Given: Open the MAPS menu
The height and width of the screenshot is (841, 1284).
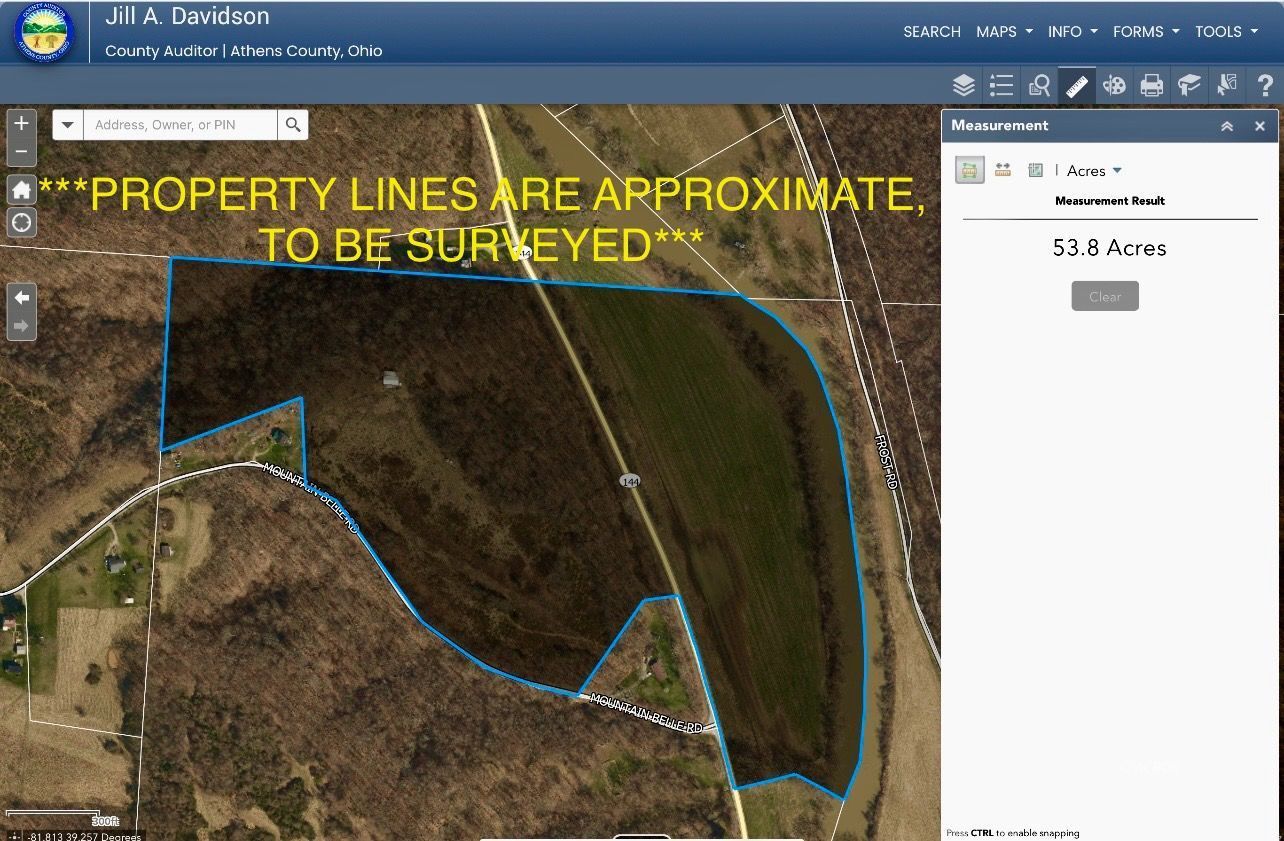Looking at the screenshot, I should click(x=1004, y=32).
